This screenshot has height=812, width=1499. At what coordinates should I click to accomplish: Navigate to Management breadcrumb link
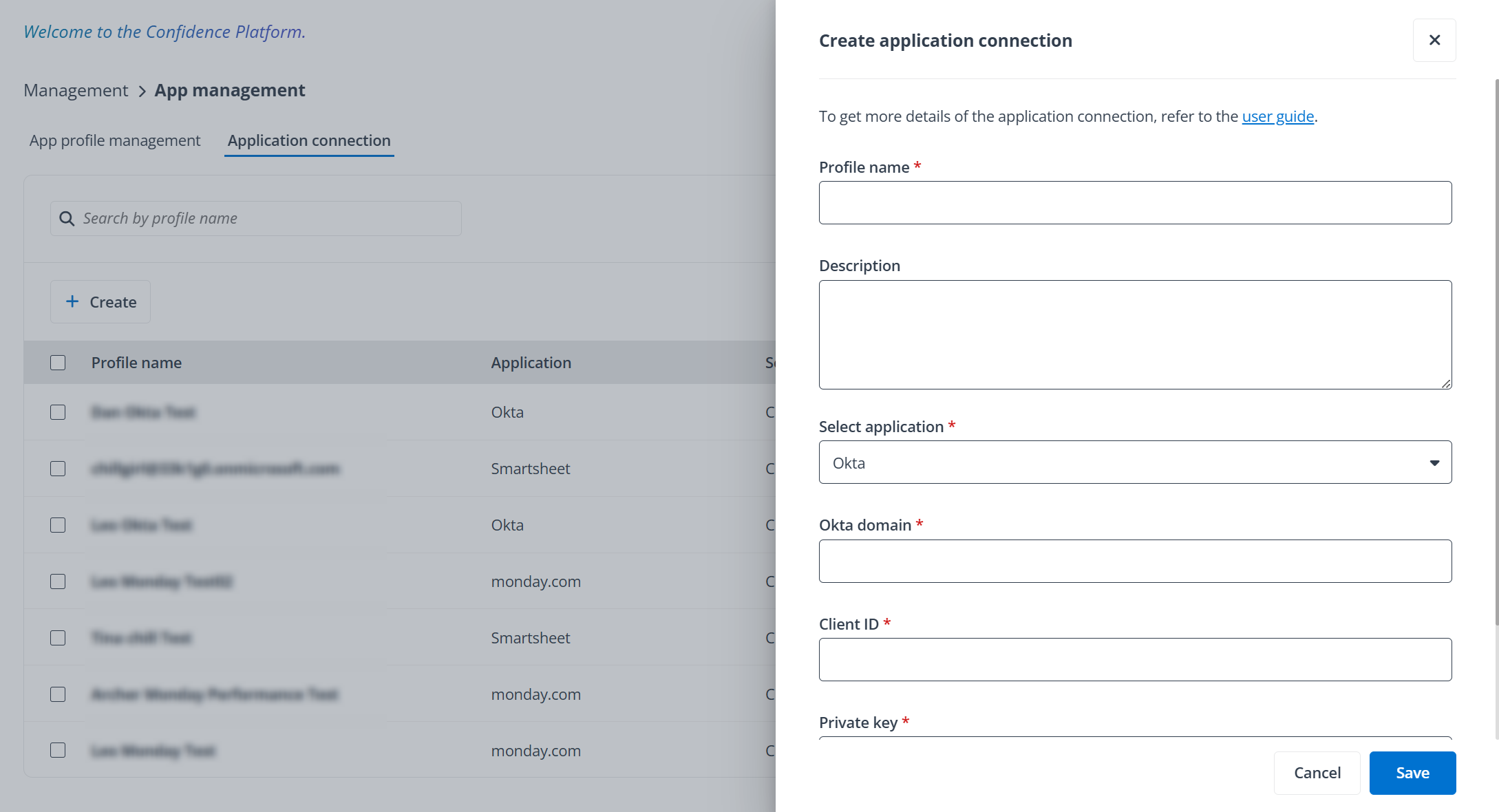pos(76,90)
